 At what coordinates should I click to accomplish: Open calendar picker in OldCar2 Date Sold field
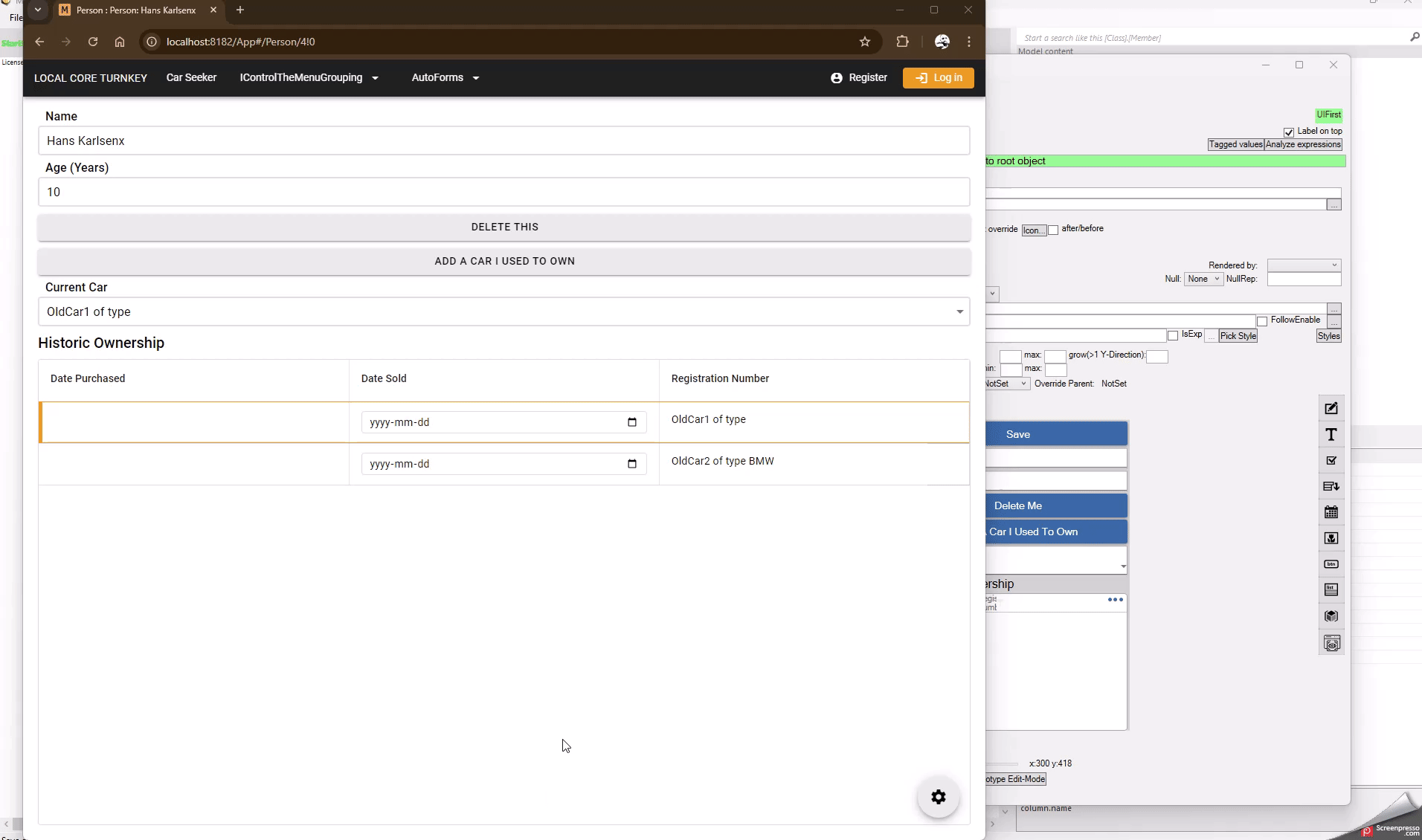pyautogui.click(x=631, y=464)
